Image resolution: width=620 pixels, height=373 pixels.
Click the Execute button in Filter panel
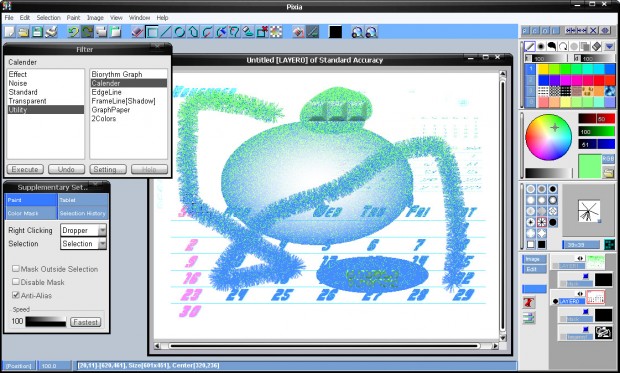(25, 169)
